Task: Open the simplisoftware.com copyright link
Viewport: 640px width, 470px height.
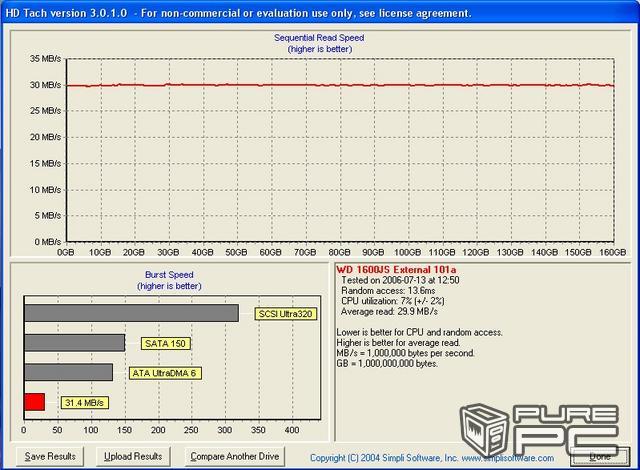Action: (432, 458)
